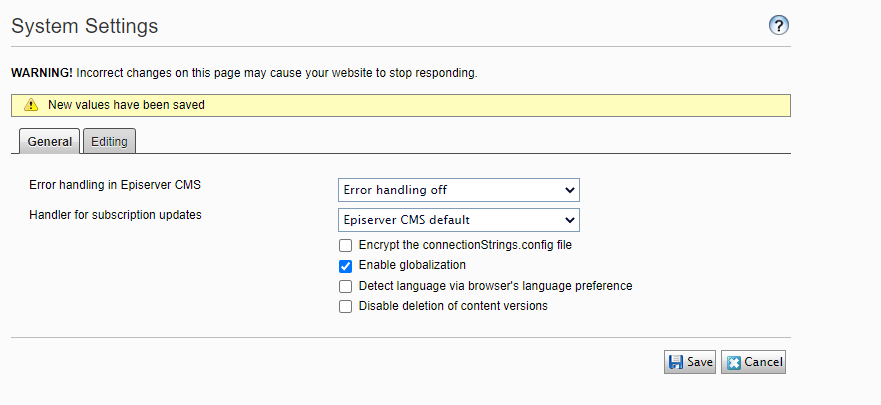The image size is (881, 405).
Task: Click the floppy disk icon on Save
Action: pos(677,362)
